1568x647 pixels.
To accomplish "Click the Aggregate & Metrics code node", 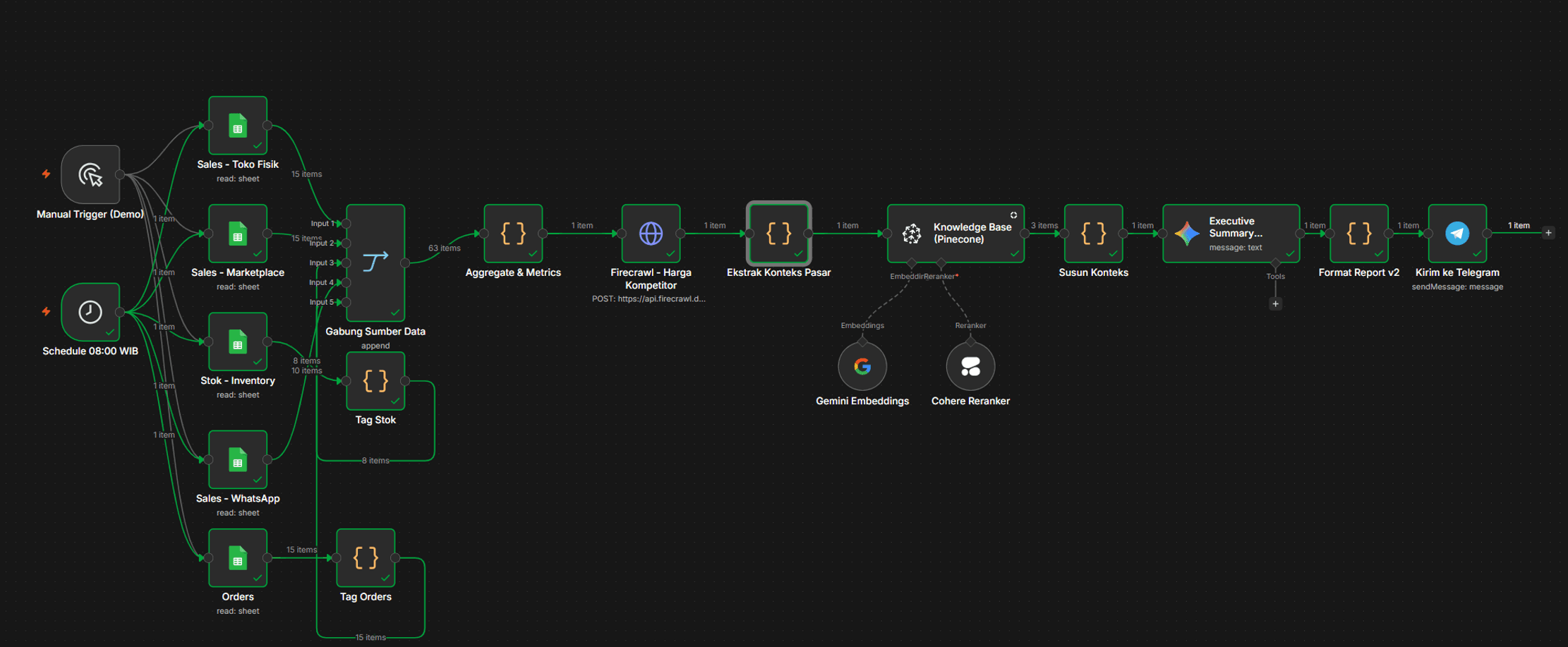I will pos(513,234).
